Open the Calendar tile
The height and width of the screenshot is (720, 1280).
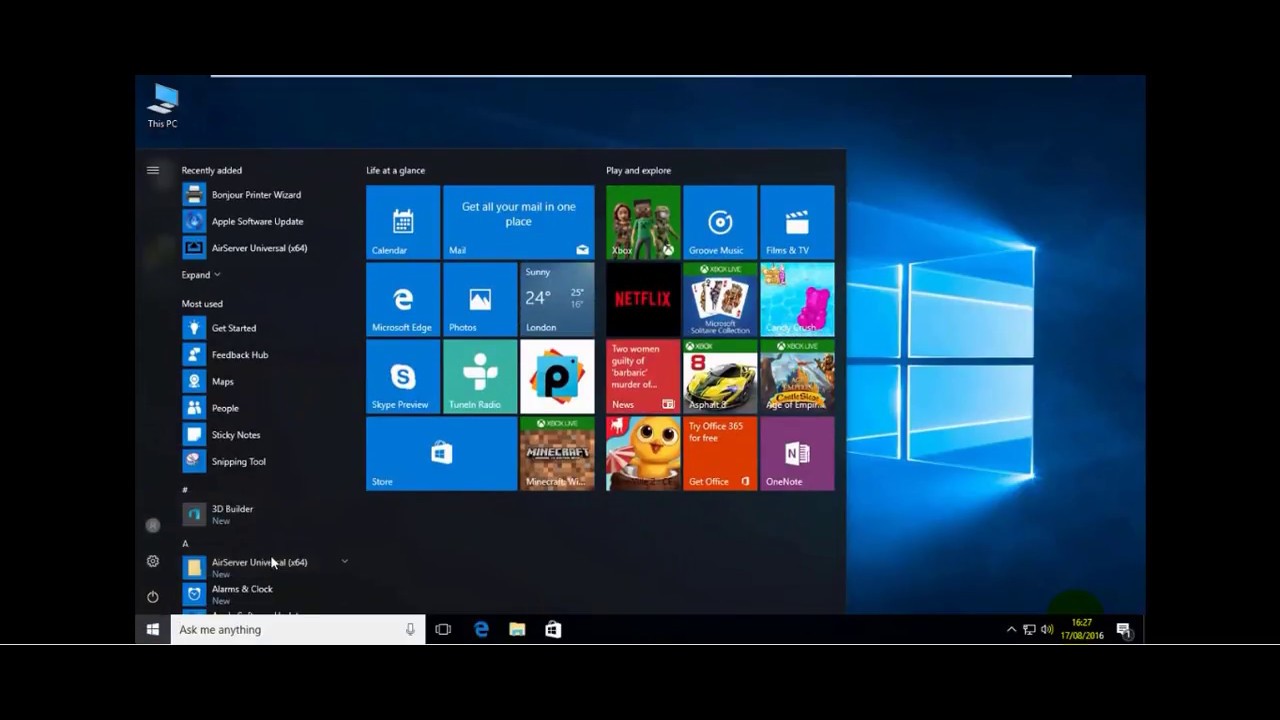(x=403, y=222)
